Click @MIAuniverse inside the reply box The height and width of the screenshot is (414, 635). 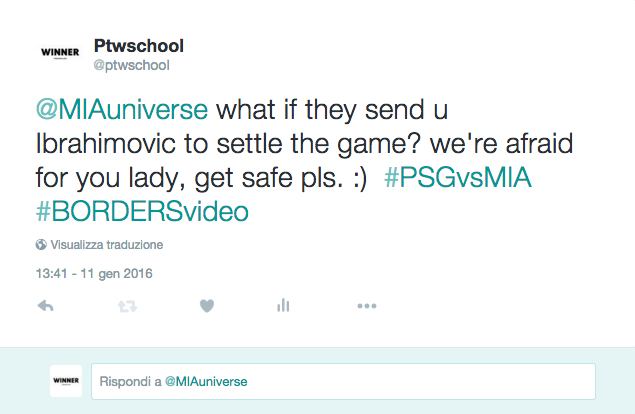click(206, 382)
